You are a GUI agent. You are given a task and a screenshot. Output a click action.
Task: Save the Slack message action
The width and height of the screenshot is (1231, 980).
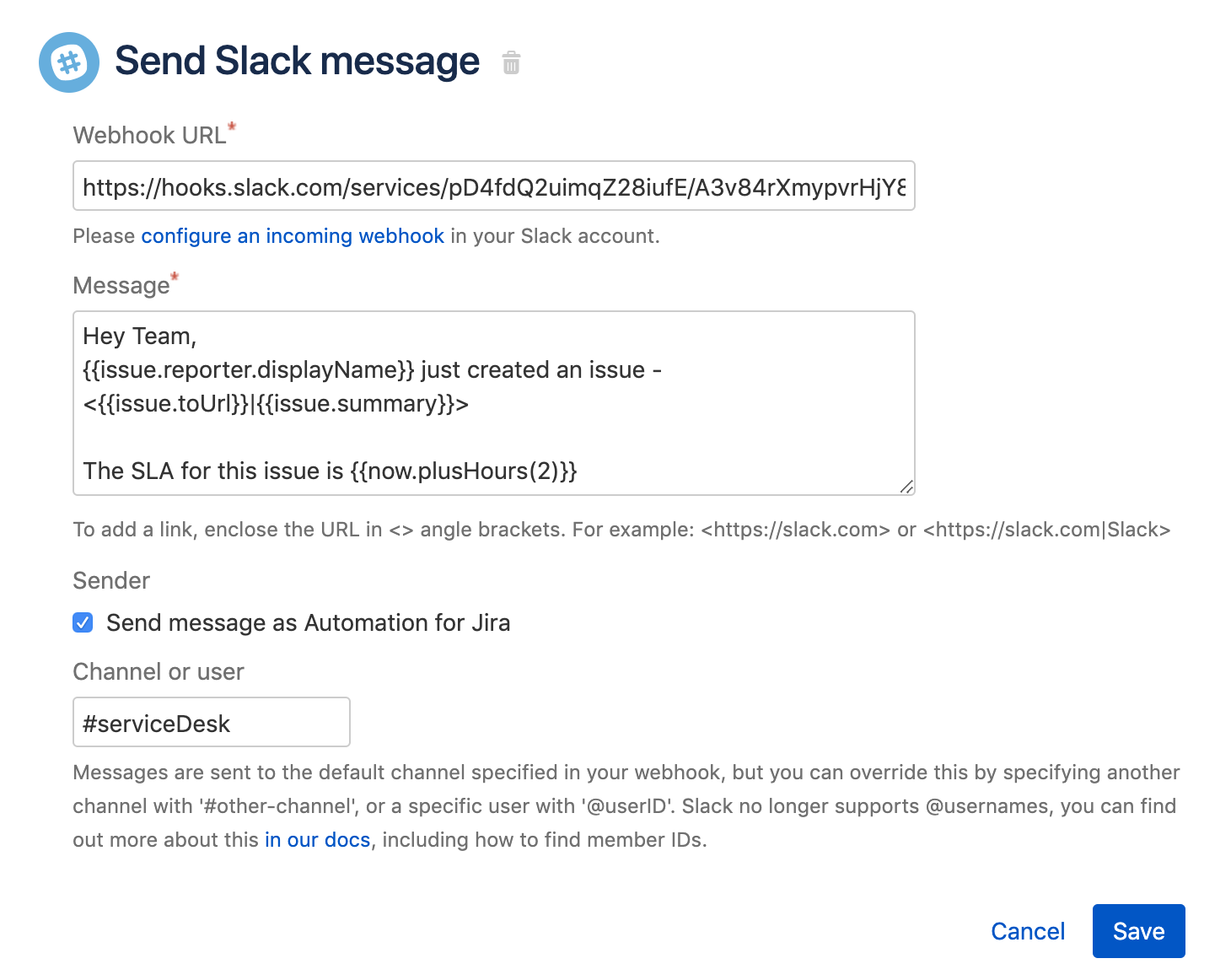pyautogui.click(x=1138, y=931)
